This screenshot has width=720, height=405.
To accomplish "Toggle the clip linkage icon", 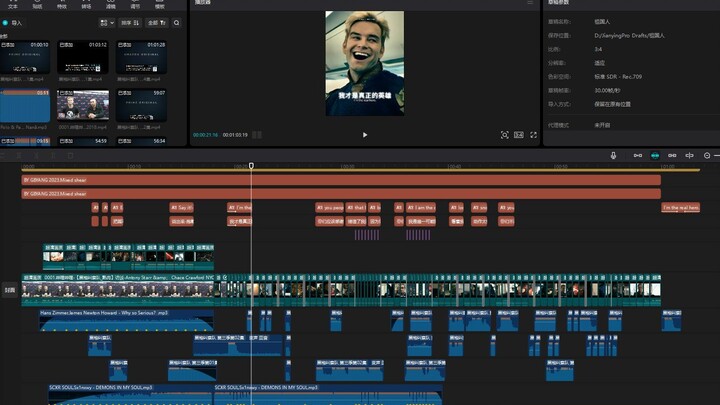I will pos(672,156).
